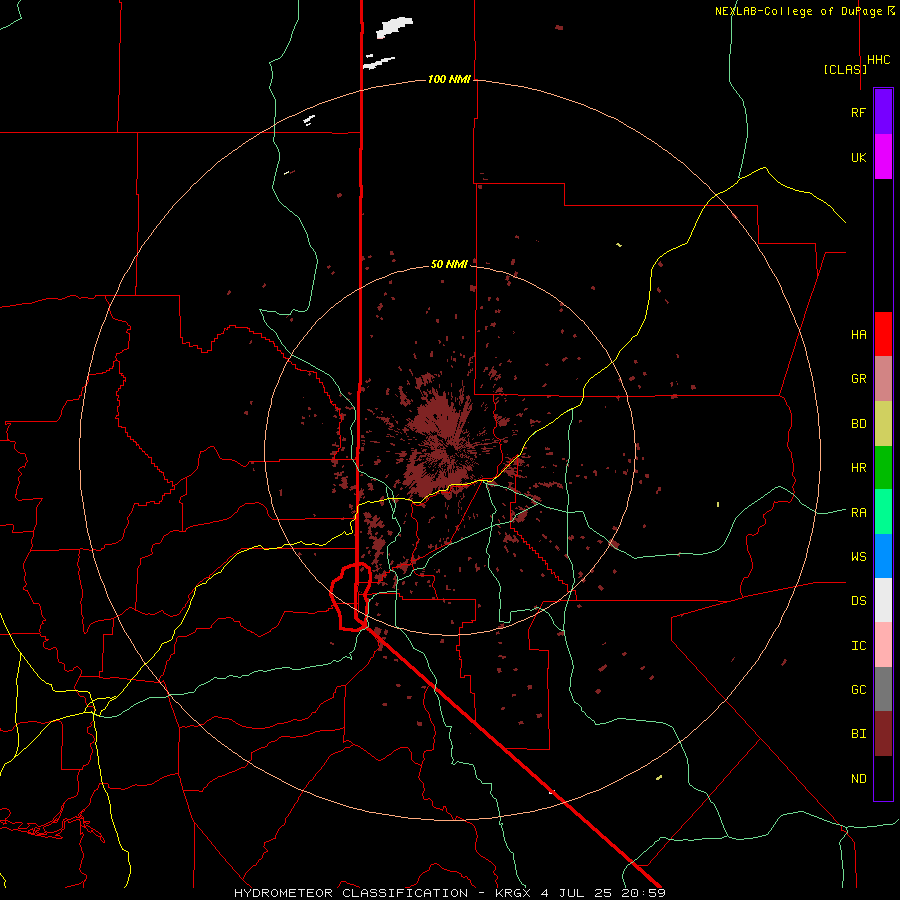This screenshot has height=900, width=900.
Task: Click the HR legend label
Action: click(858, 468)
